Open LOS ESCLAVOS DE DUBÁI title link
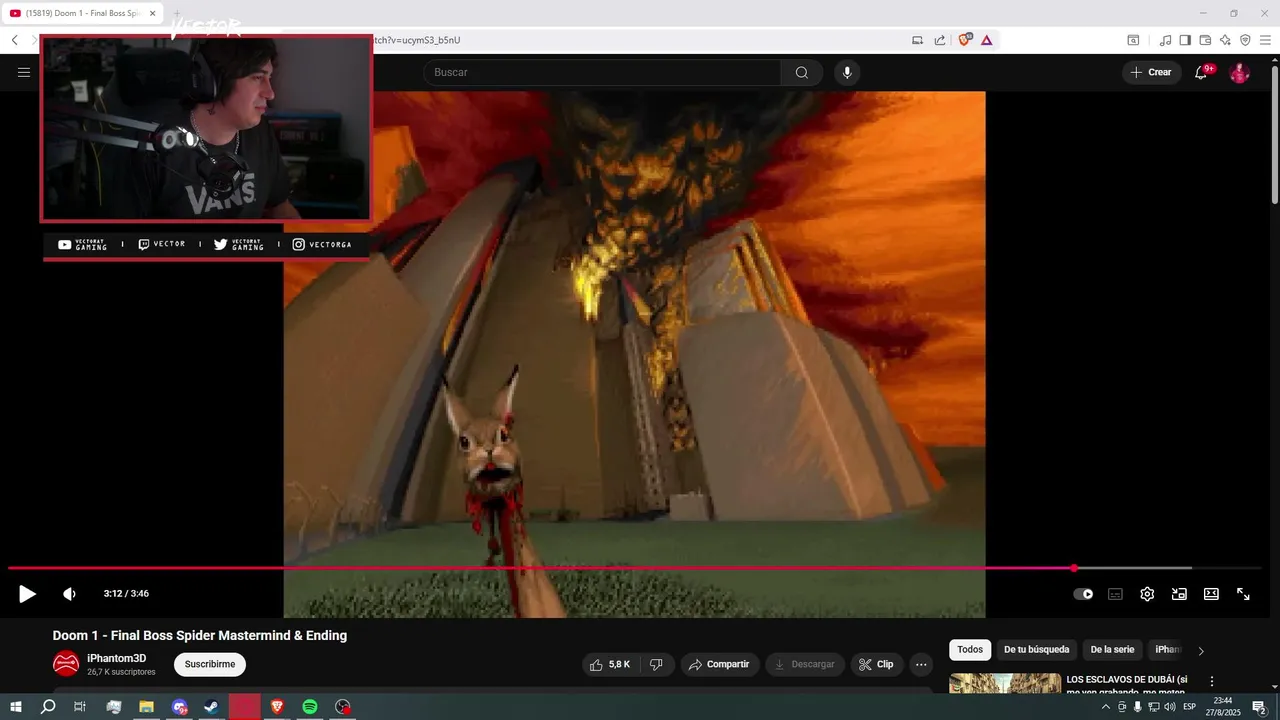The image size is (1280, 720). [x=1127, y=685]
